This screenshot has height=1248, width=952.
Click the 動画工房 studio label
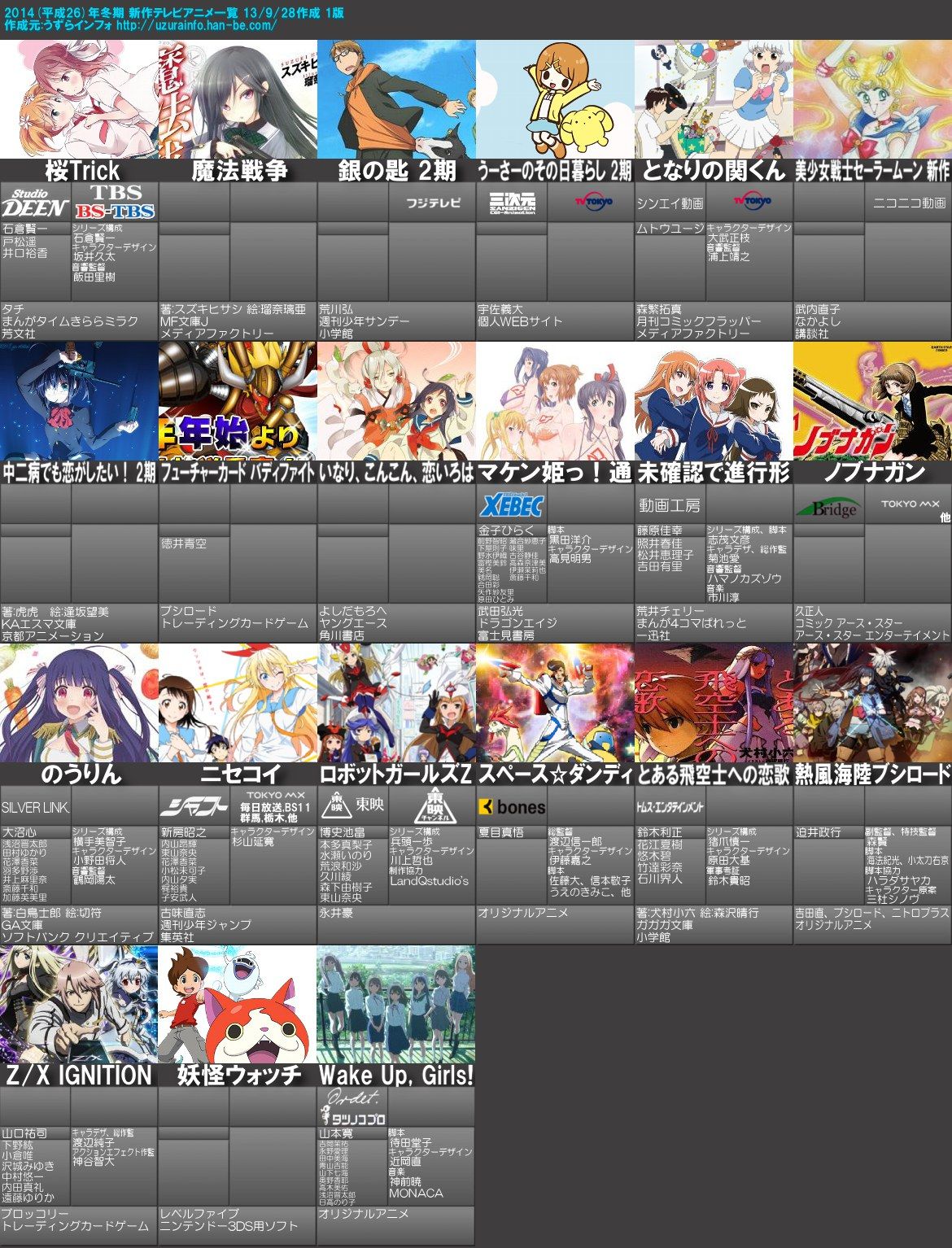670,505
